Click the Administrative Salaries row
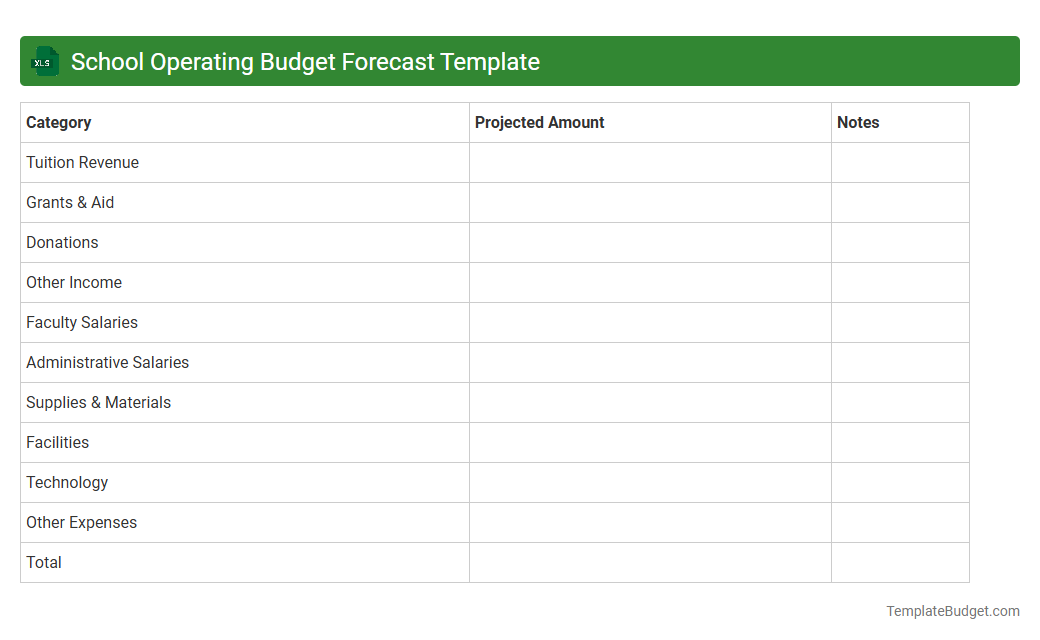The width and height of the screenshot is (1040, 640). pos(107,362)
